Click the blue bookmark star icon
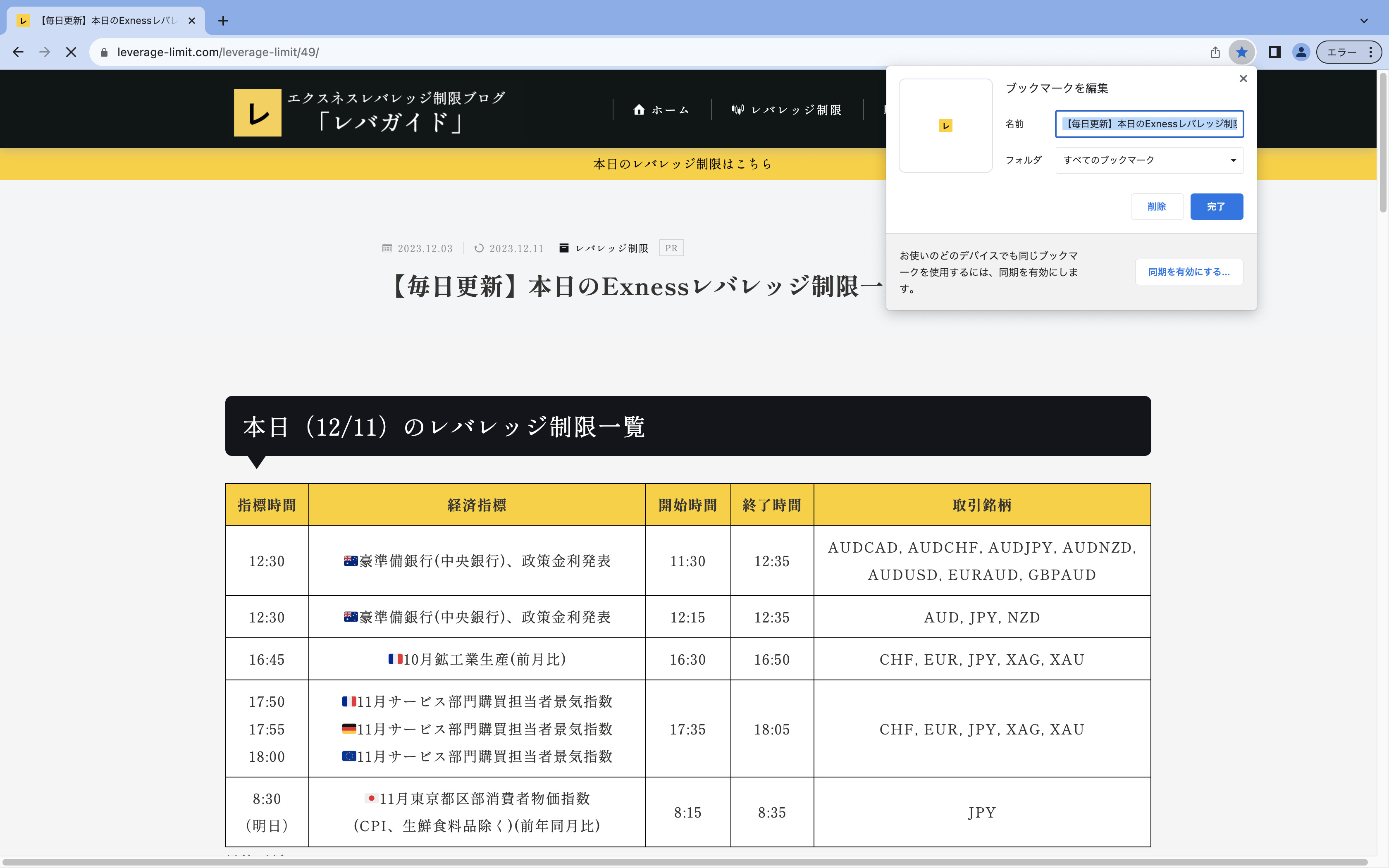Image resolution: width=1389 pixels, height=868 pixels. tap(1241, 52)
